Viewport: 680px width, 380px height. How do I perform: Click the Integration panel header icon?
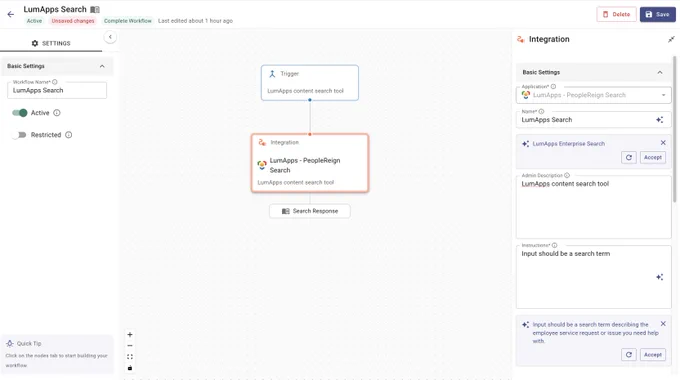tap(520, 39)
